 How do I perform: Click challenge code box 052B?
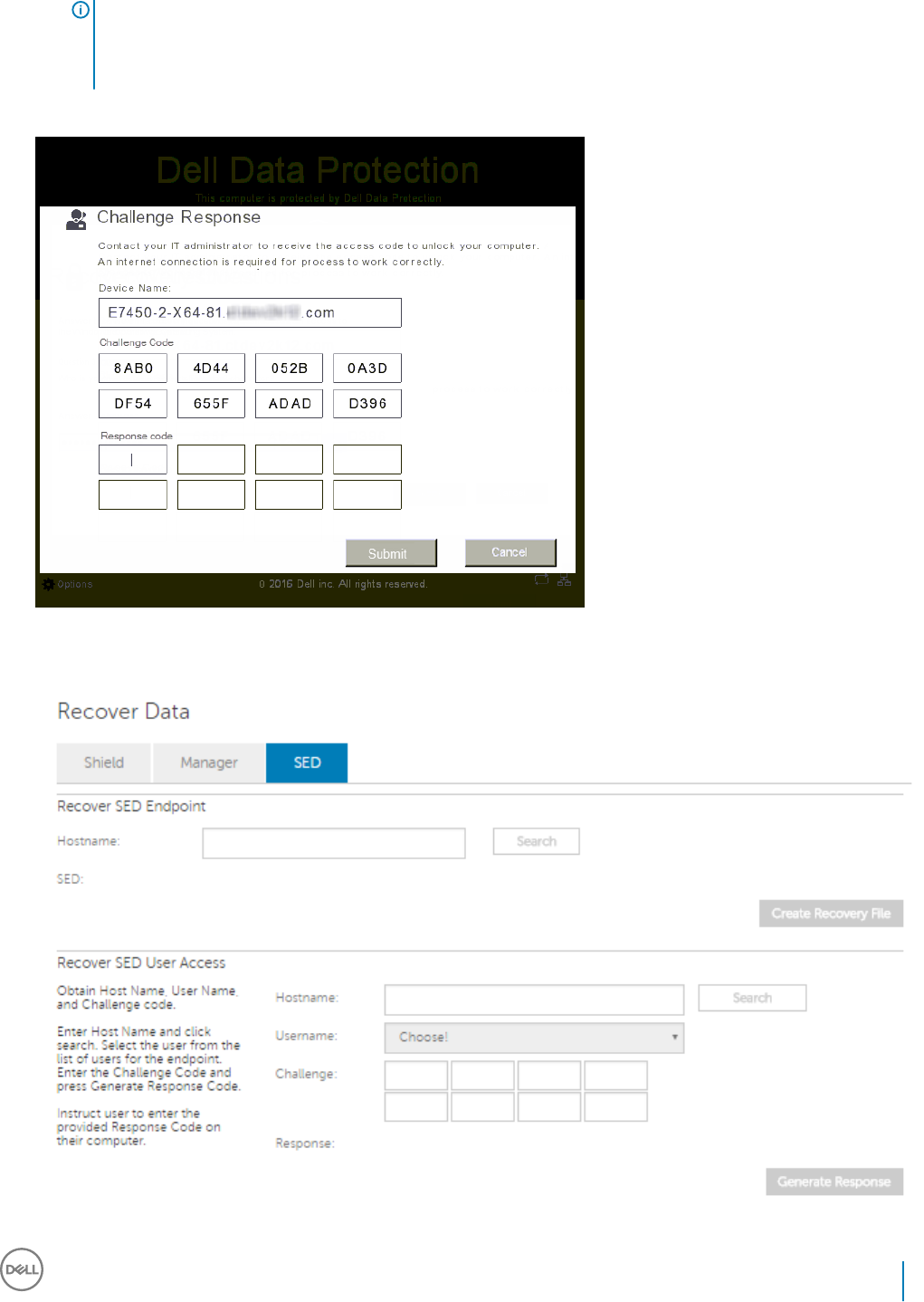coord(289,369)
